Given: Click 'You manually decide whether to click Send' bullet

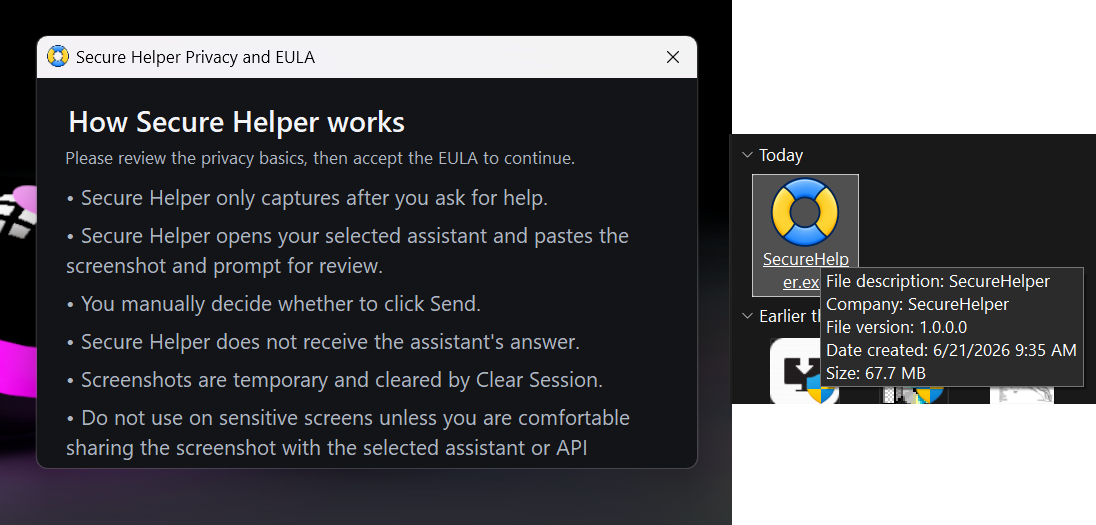Looking at the screenshot, I should (273, 303).
